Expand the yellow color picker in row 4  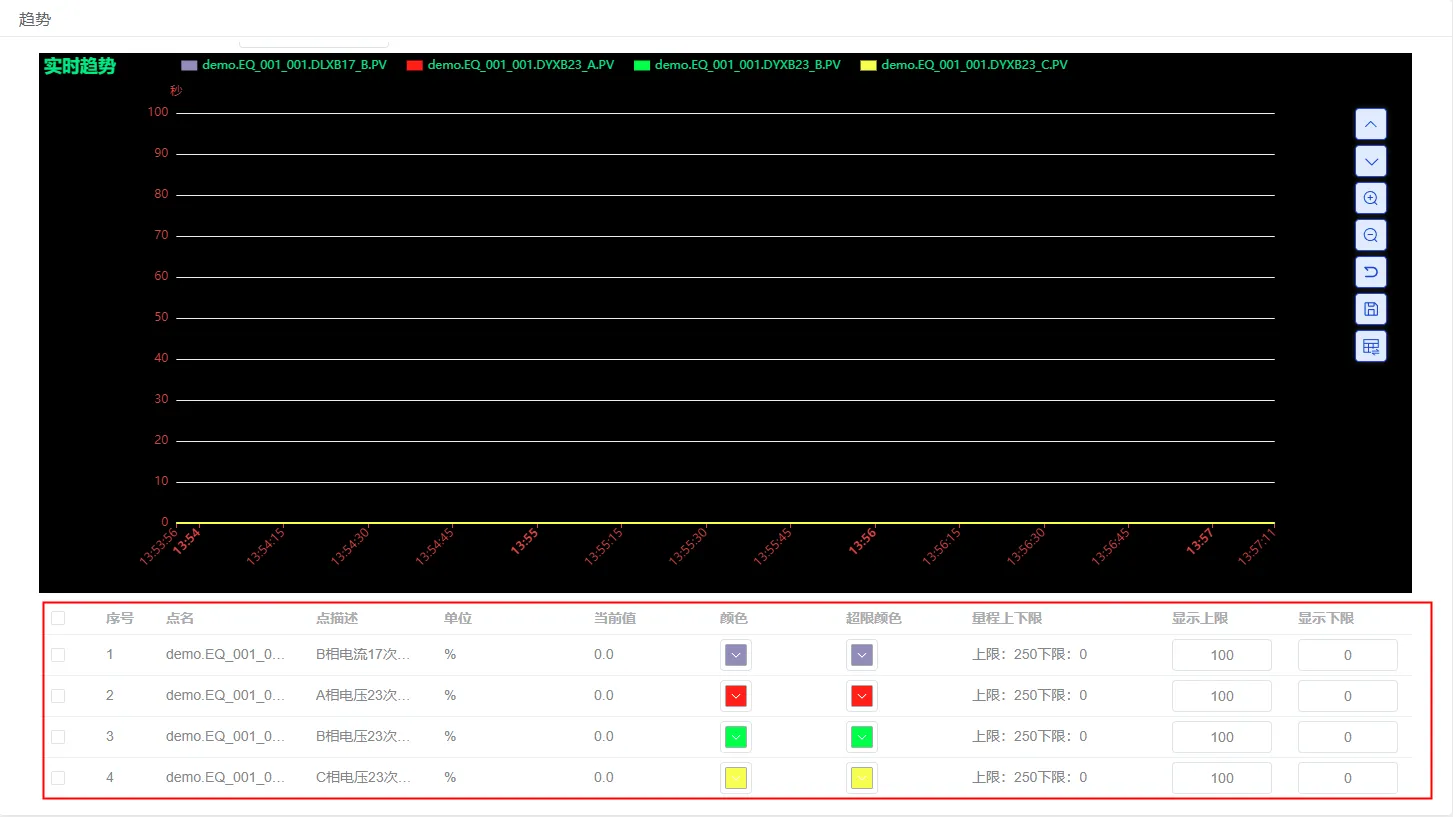pyautogui.click(x=736, y=778)
